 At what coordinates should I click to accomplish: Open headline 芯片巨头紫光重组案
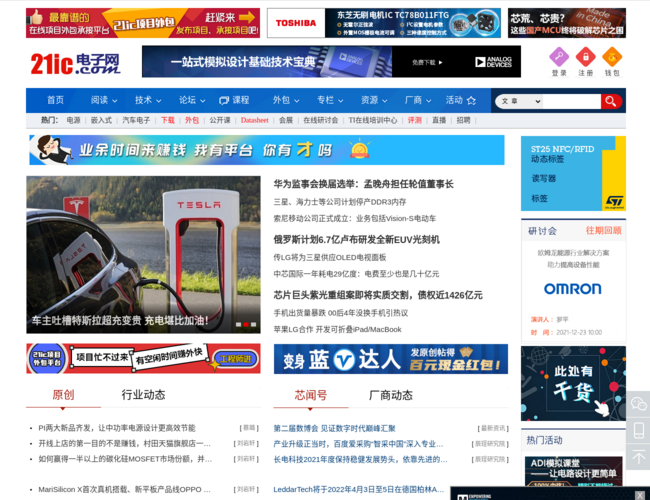pos(378,295)
